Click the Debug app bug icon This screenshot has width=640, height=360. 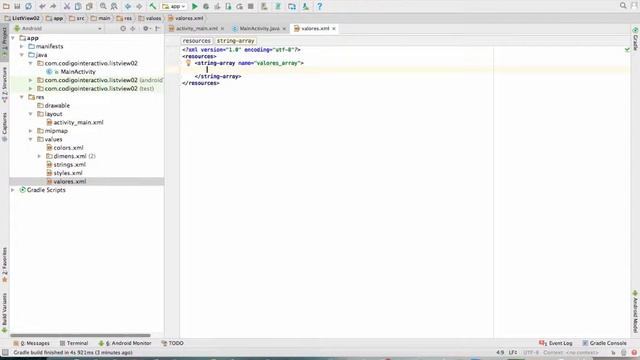click(206, 6)
